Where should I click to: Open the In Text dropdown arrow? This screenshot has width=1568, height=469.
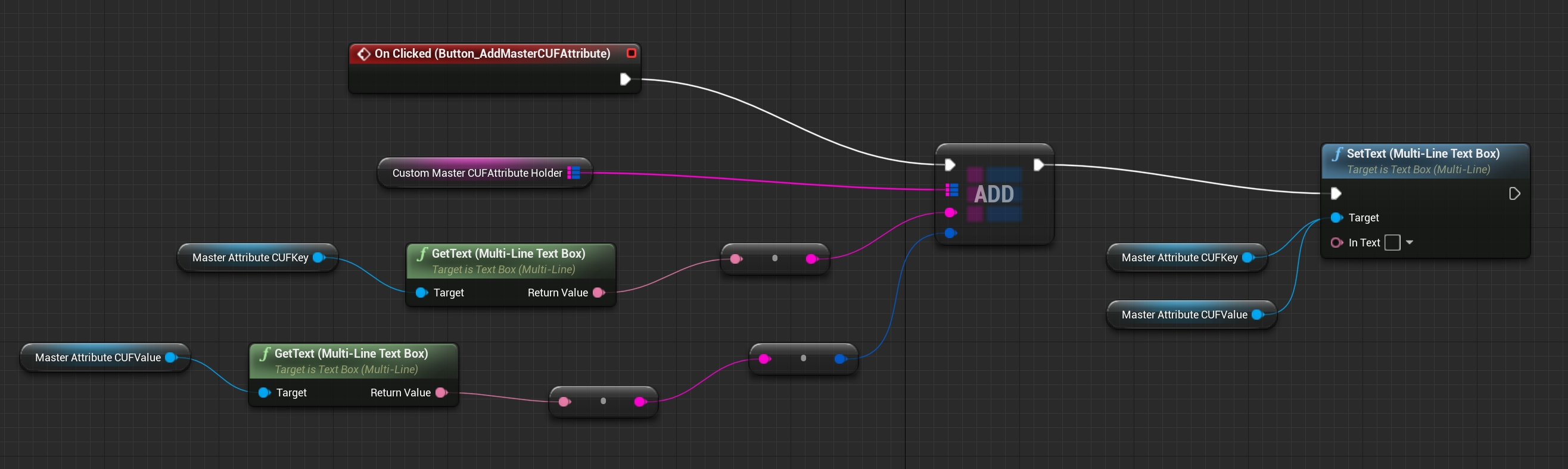coord(1409,243)
